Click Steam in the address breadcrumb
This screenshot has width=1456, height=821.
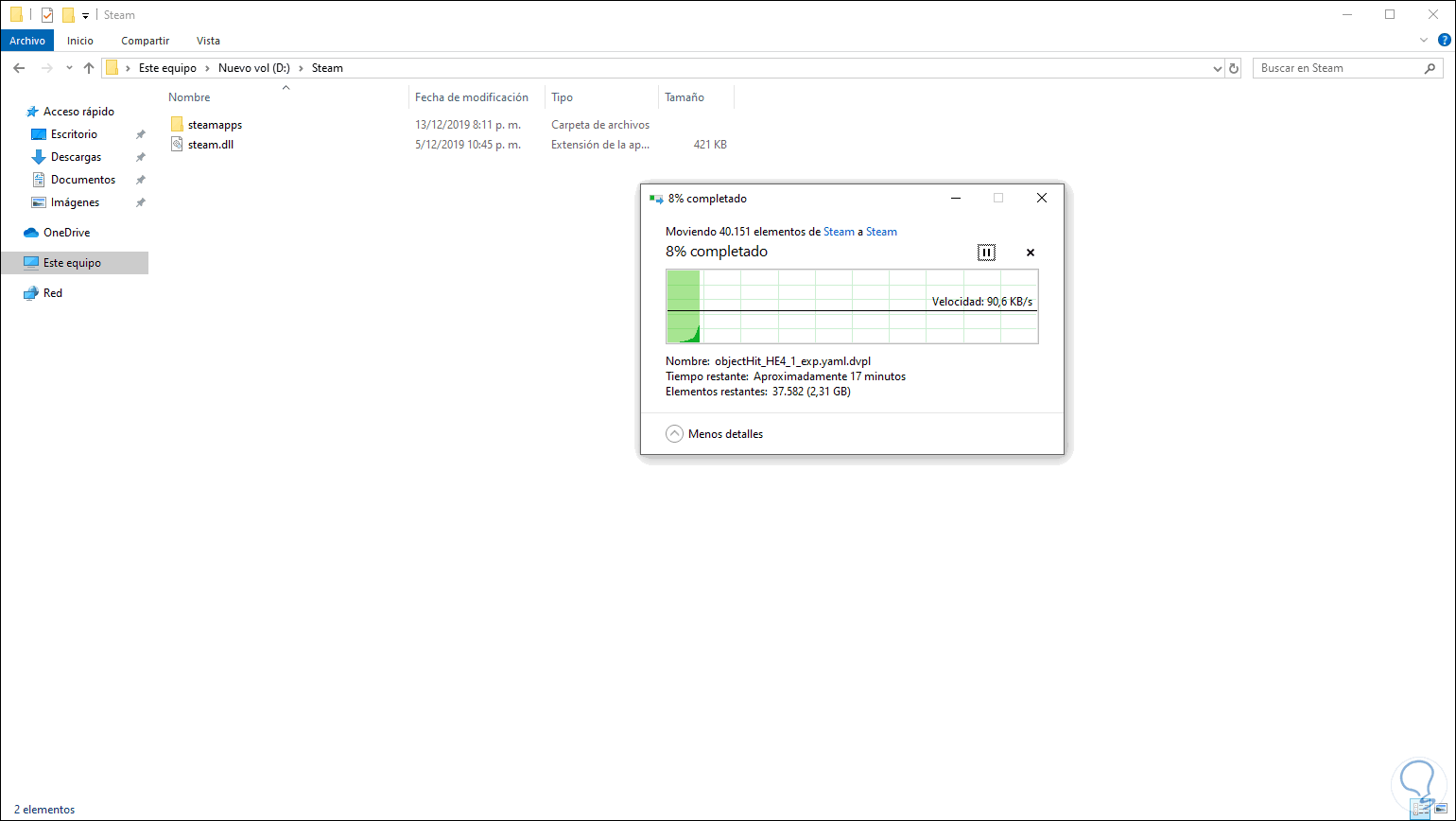pos(327,68)
